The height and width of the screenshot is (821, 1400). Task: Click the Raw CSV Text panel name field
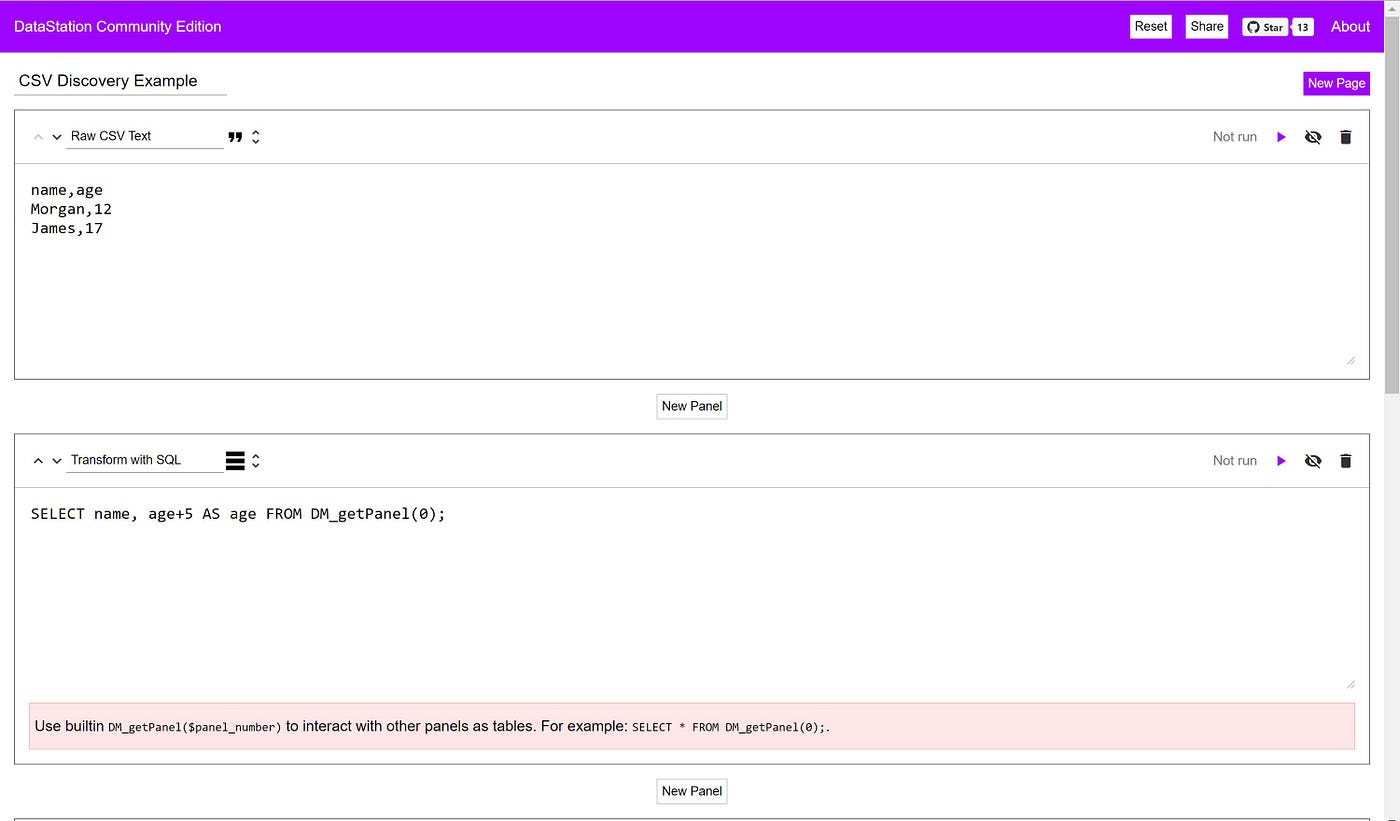pyautogui.click(x=144, y=136)
